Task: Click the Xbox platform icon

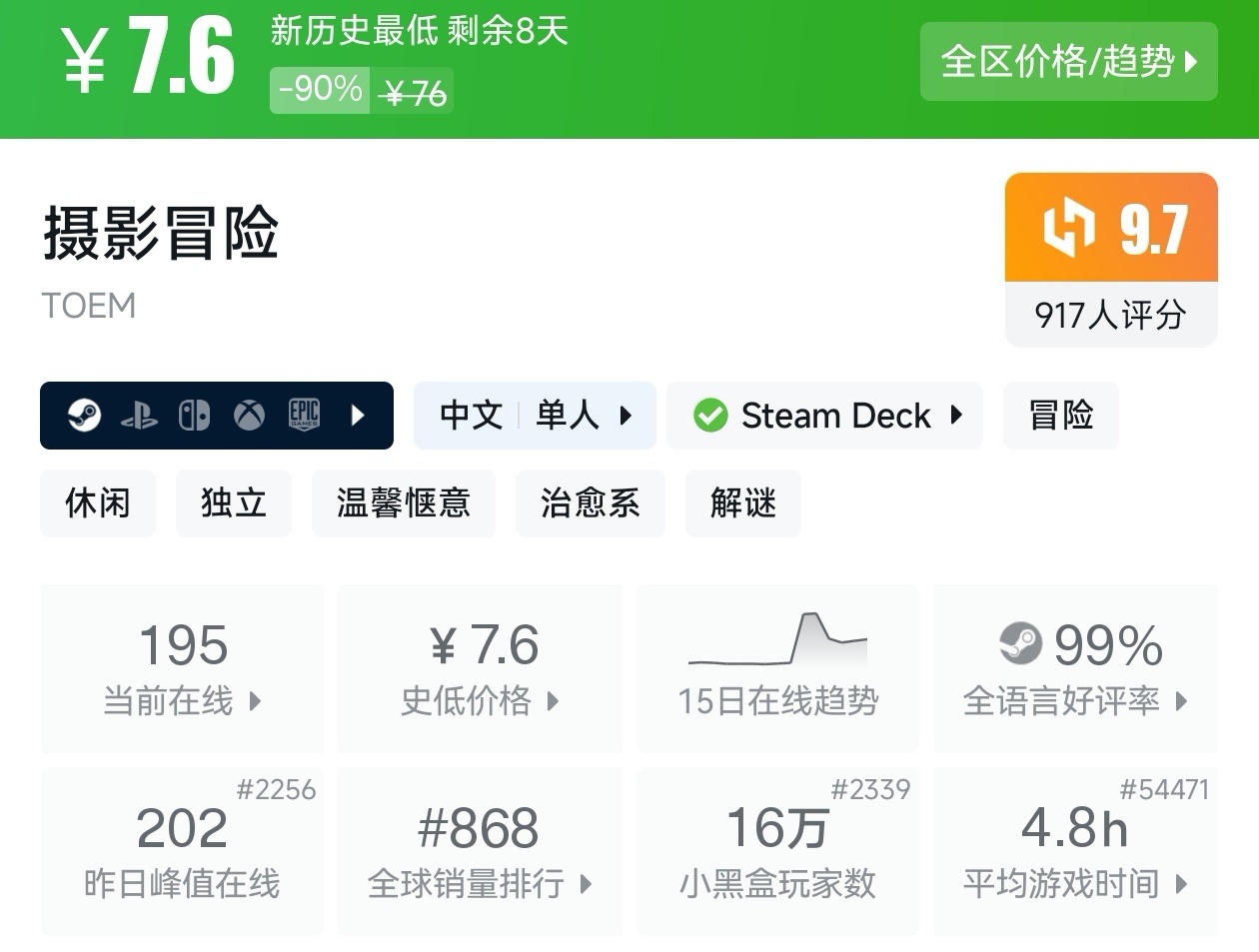Action: click(x=249, y=415)
